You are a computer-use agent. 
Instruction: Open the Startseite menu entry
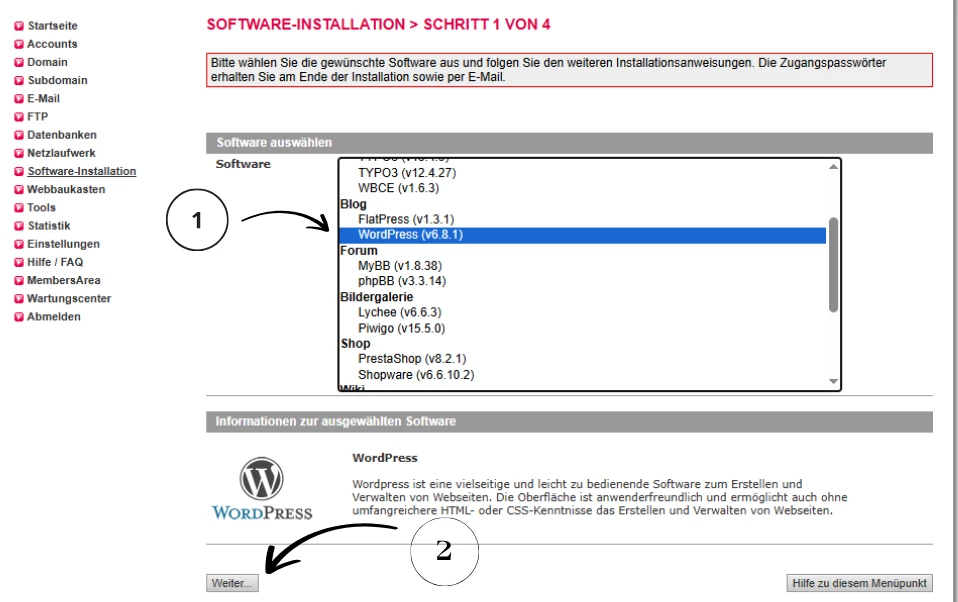[53, 26]
